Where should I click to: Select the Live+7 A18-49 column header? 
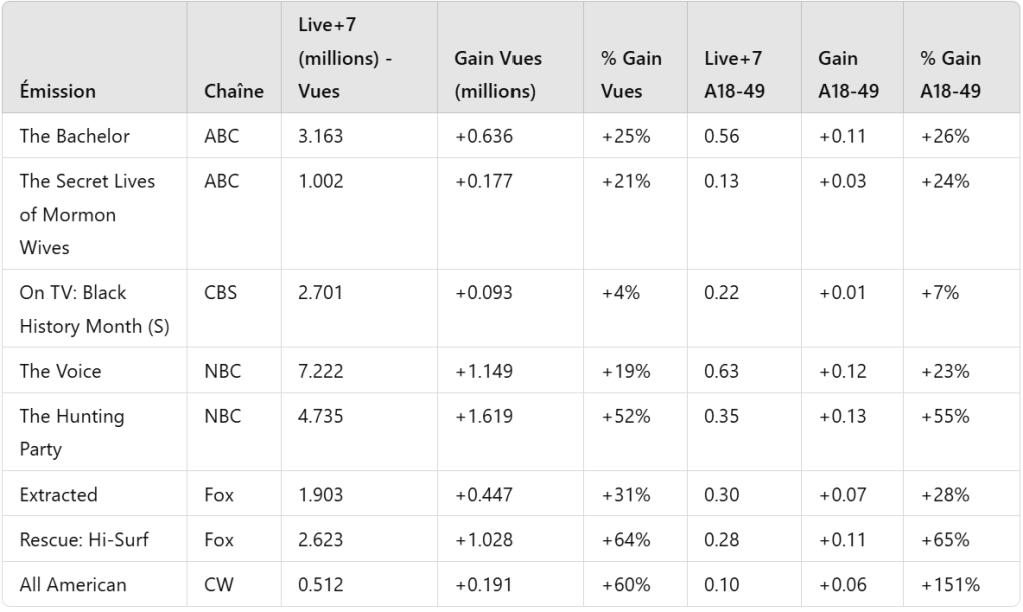pyautogui.click(x=735, y=74)
